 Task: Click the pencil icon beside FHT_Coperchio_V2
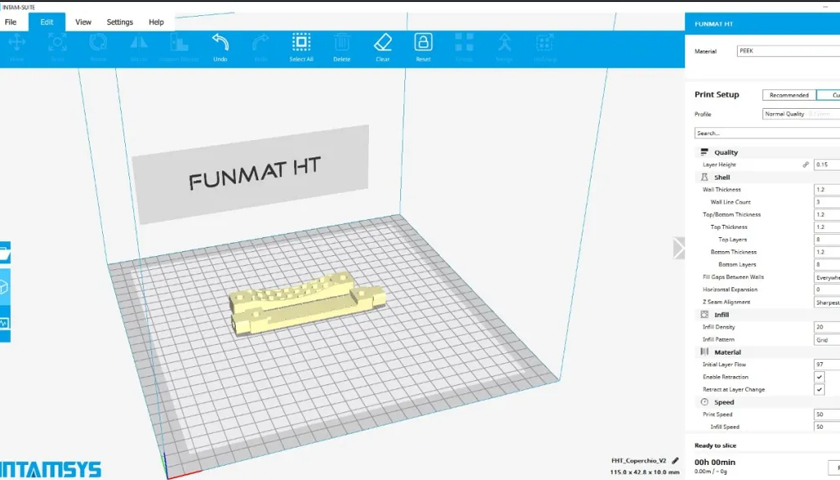pyautogui.click(x=674, y=461)
